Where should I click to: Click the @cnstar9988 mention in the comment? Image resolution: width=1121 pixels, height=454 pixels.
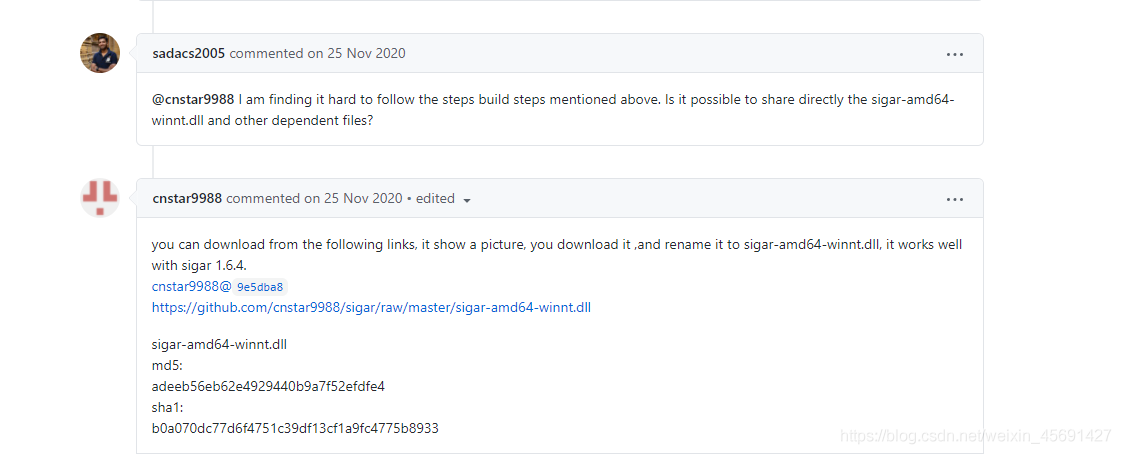pyautogui.click(x=193, y=99)
